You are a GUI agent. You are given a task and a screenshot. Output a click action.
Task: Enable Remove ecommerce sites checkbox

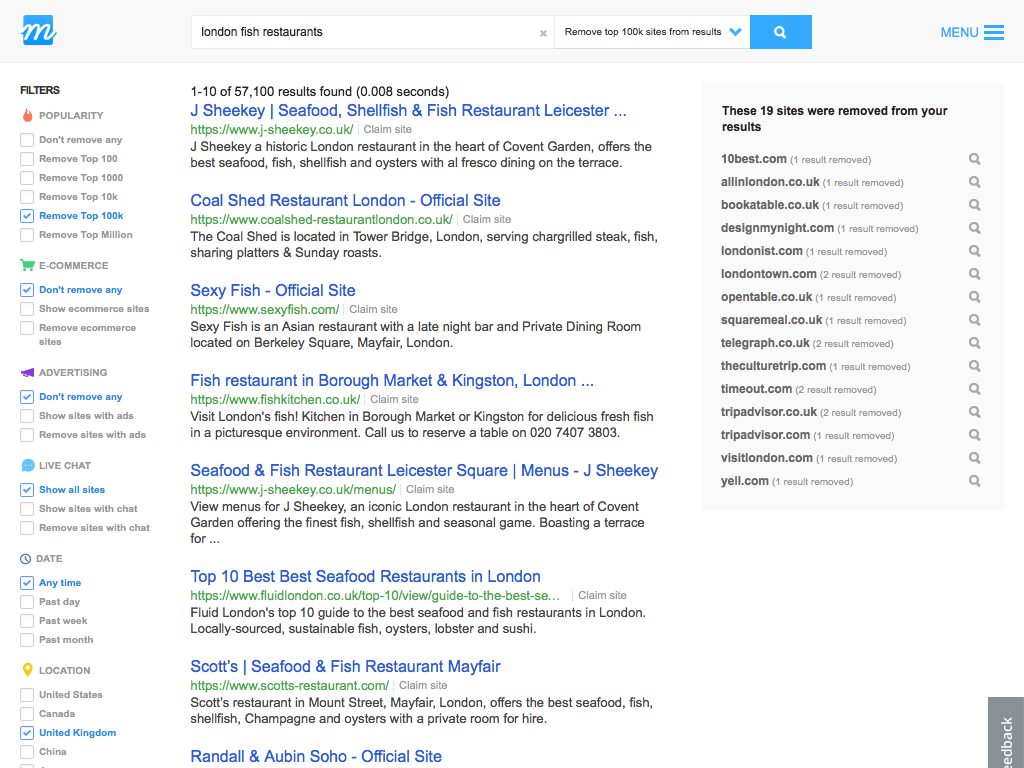[27, 328]
